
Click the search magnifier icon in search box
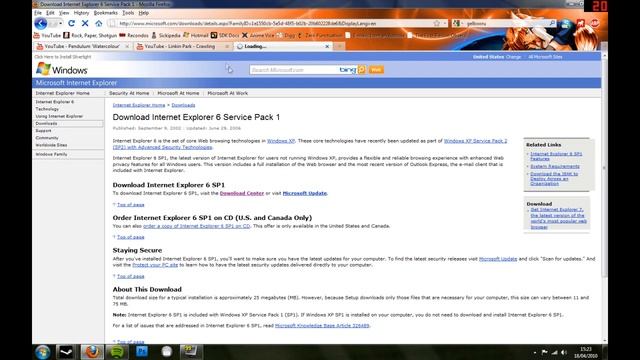point(552,23)
